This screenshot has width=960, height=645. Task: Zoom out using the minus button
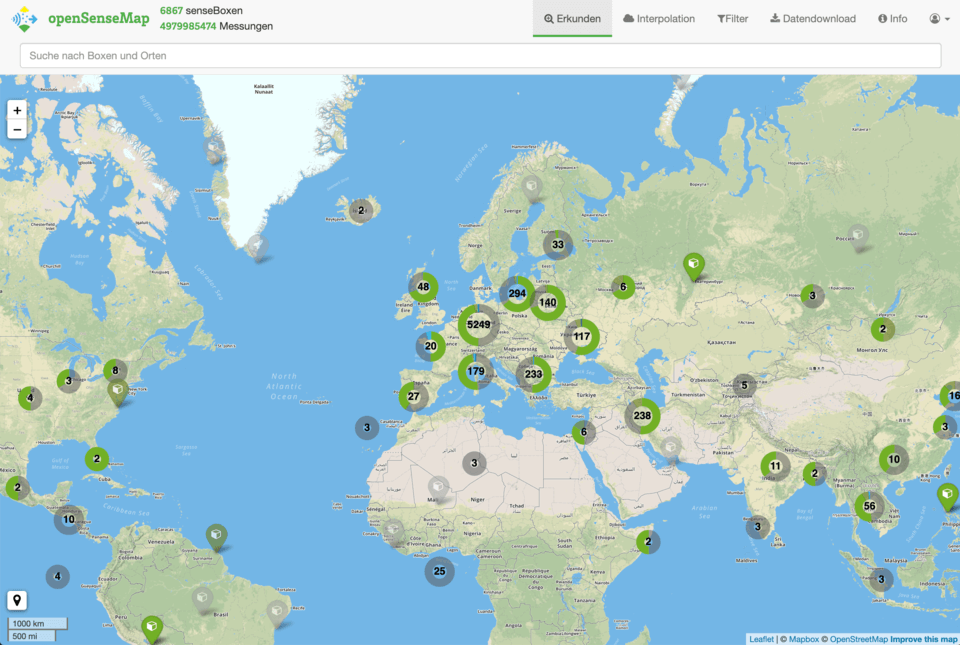(x=17, y=129)
